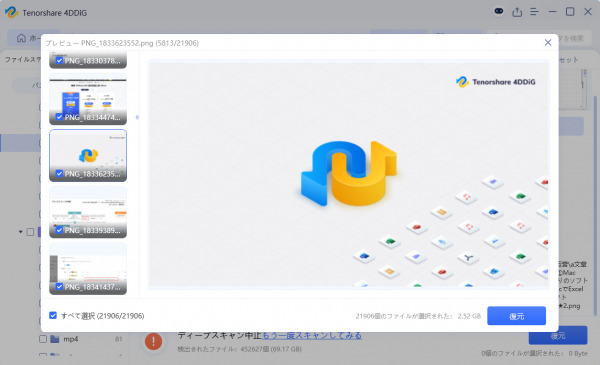Click the home icon in the toolbar
Screen dimensions: 600x365
coord(21,38)
